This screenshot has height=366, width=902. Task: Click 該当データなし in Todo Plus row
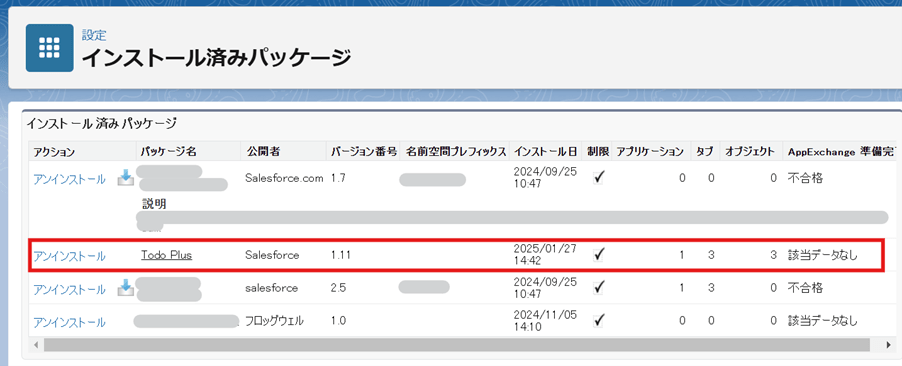click(x=823, y=255)
